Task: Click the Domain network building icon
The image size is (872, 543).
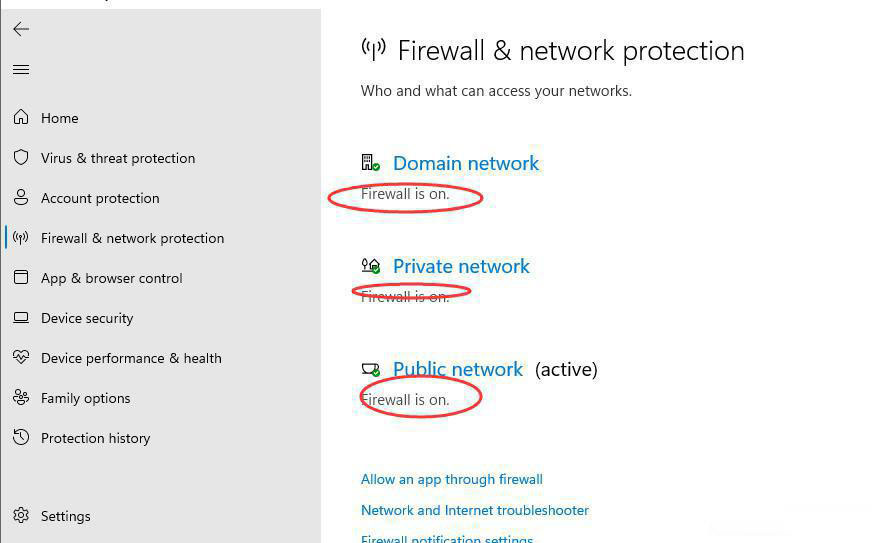Action: tap(370, 163)
